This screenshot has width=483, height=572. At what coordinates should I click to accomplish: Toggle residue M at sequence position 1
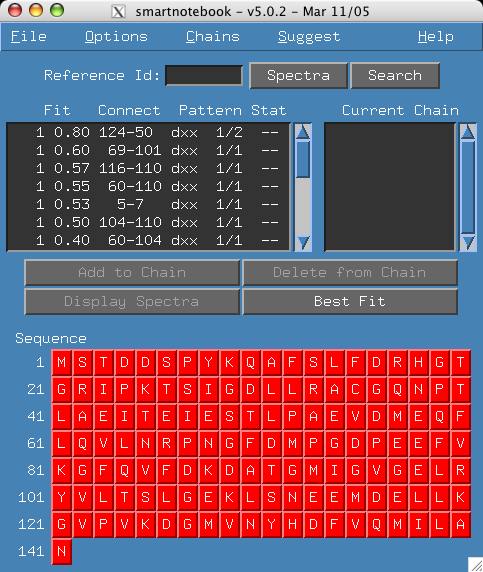point(61,362)
